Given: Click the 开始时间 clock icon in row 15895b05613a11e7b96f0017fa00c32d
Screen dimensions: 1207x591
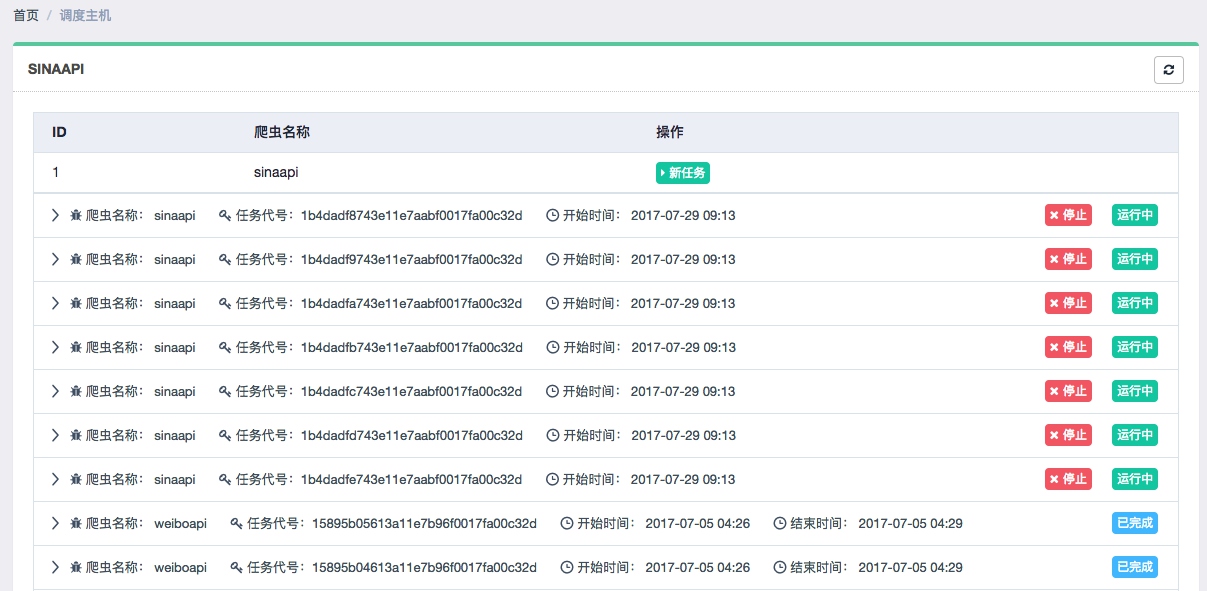Looking at the screenshot, I should tap(567, 523).
